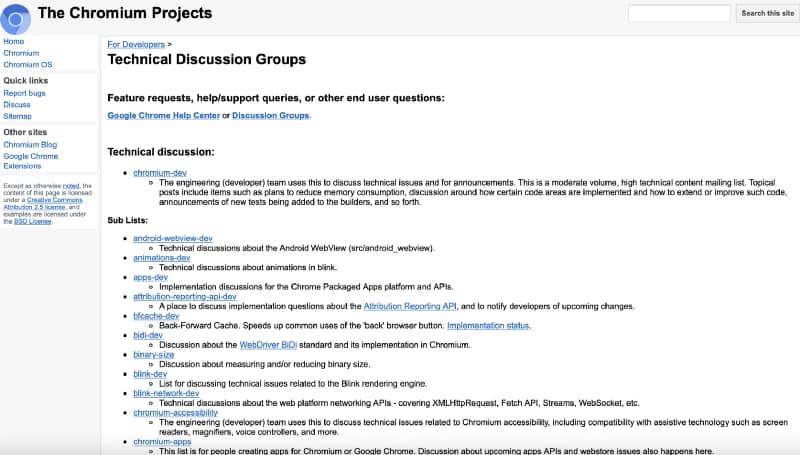Screen dimensions: 800x455
Task: Click the For Developers breadcrumb link
Action: [x=136, y=45]
